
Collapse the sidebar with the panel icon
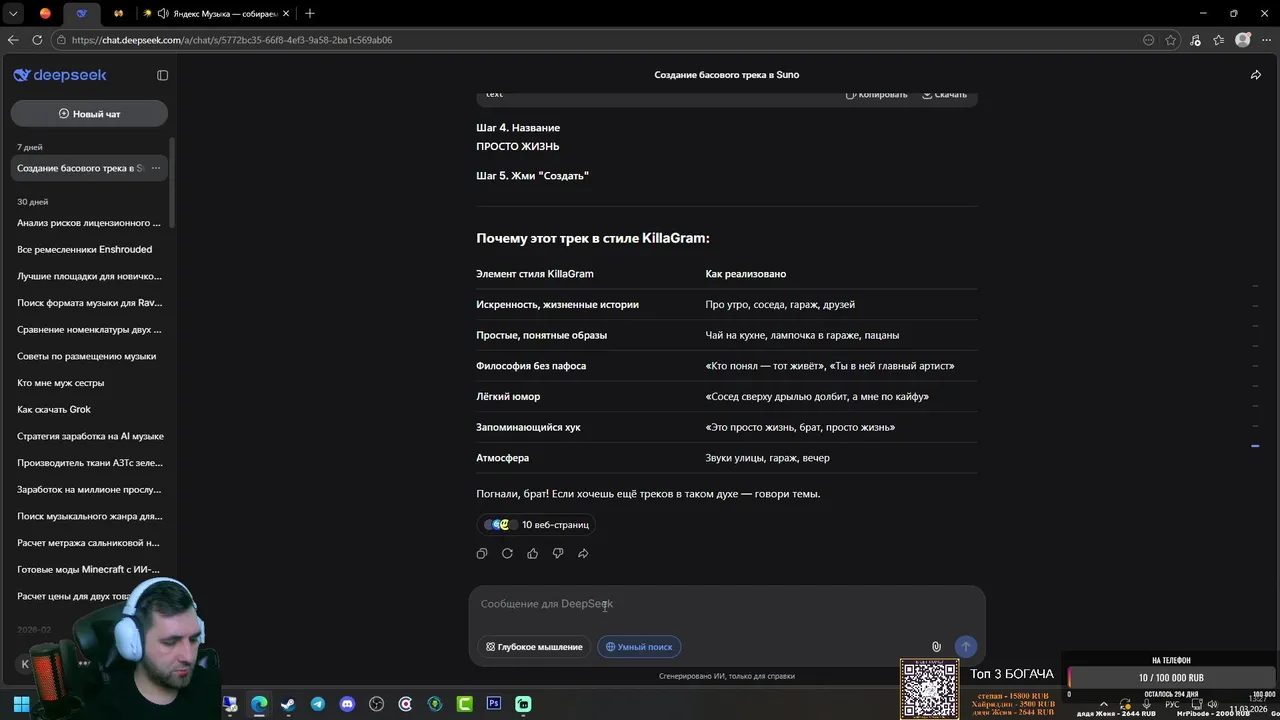coord(163,75)
